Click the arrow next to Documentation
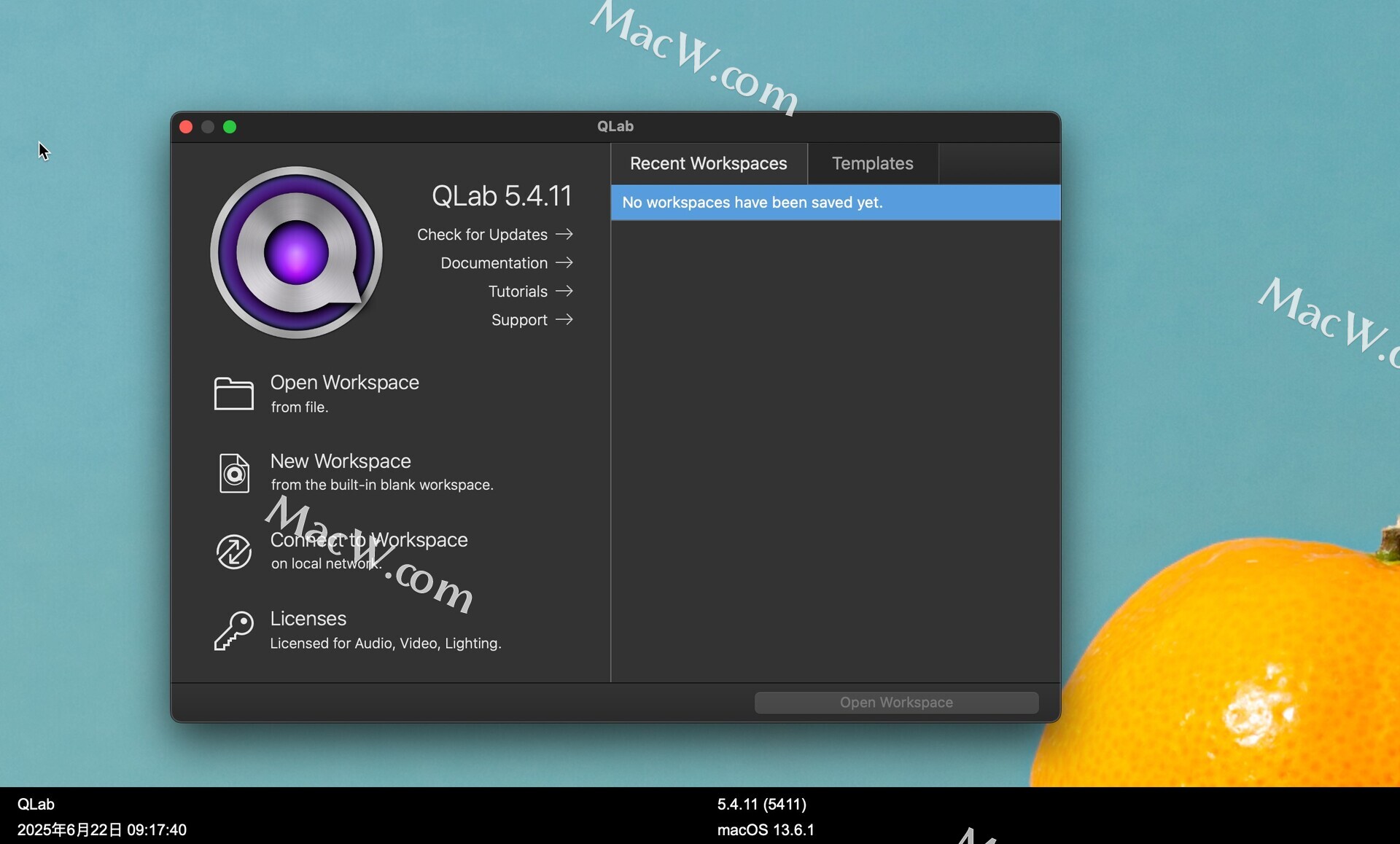The width and height of the screenshot is (1400, 844). (x=564, y=262)
